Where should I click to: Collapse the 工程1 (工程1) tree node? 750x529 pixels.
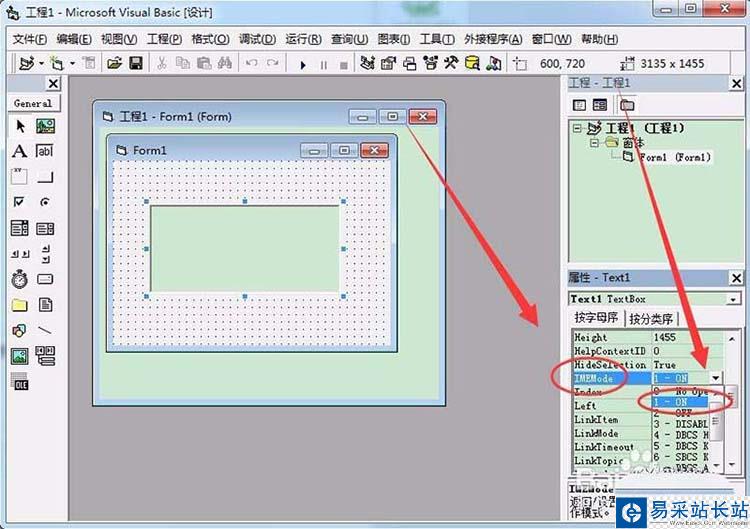pyautogui.click(x=577, y=128)
